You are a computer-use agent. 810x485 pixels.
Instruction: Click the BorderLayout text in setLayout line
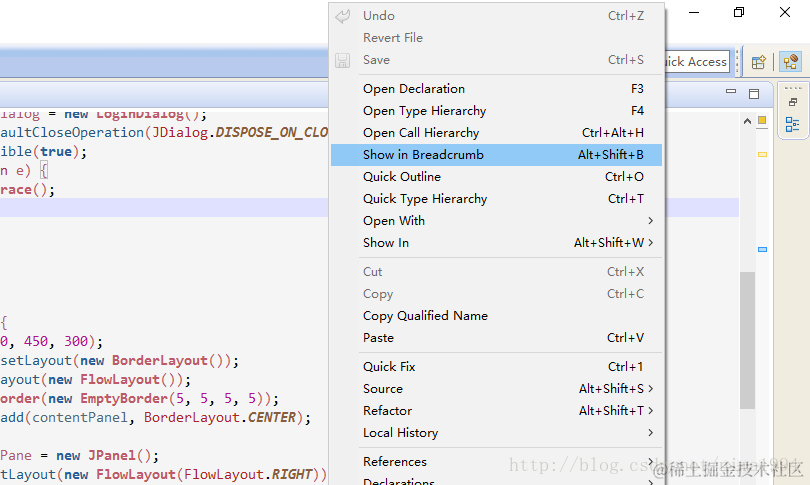tap(160, 361)
